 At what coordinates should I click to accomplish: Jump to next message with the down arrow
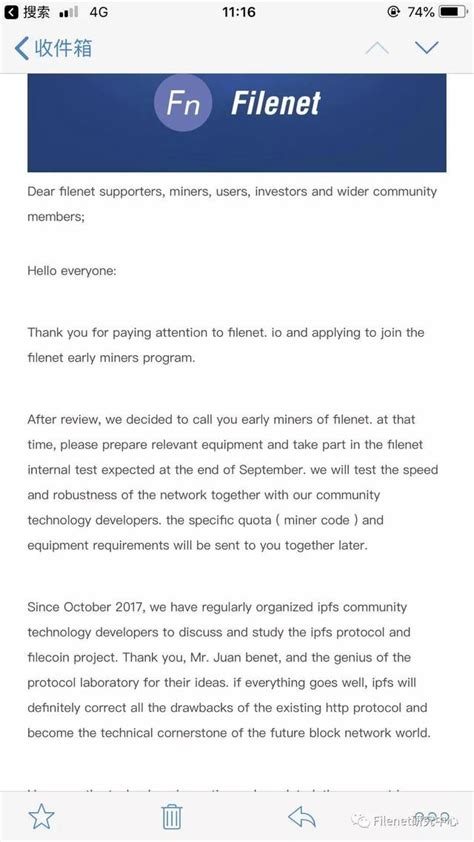(x=427, y=48)
